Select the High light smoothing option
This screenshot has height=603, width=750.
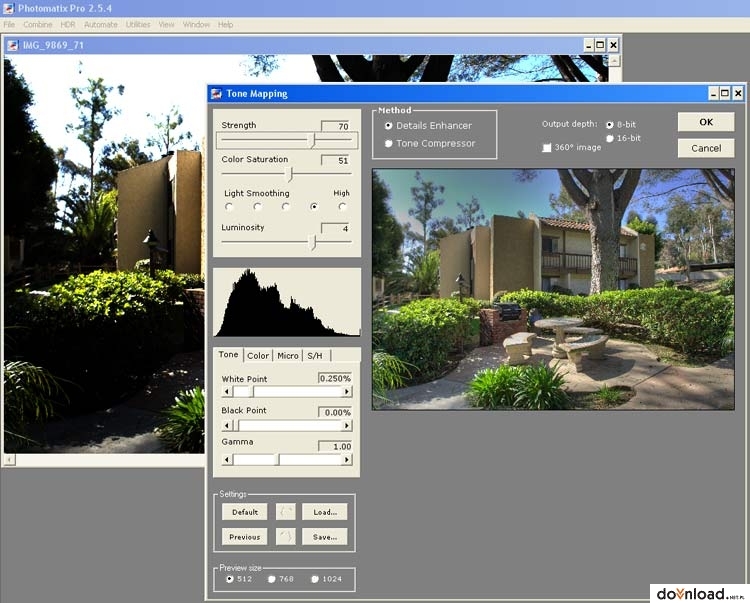pos(342,207)
